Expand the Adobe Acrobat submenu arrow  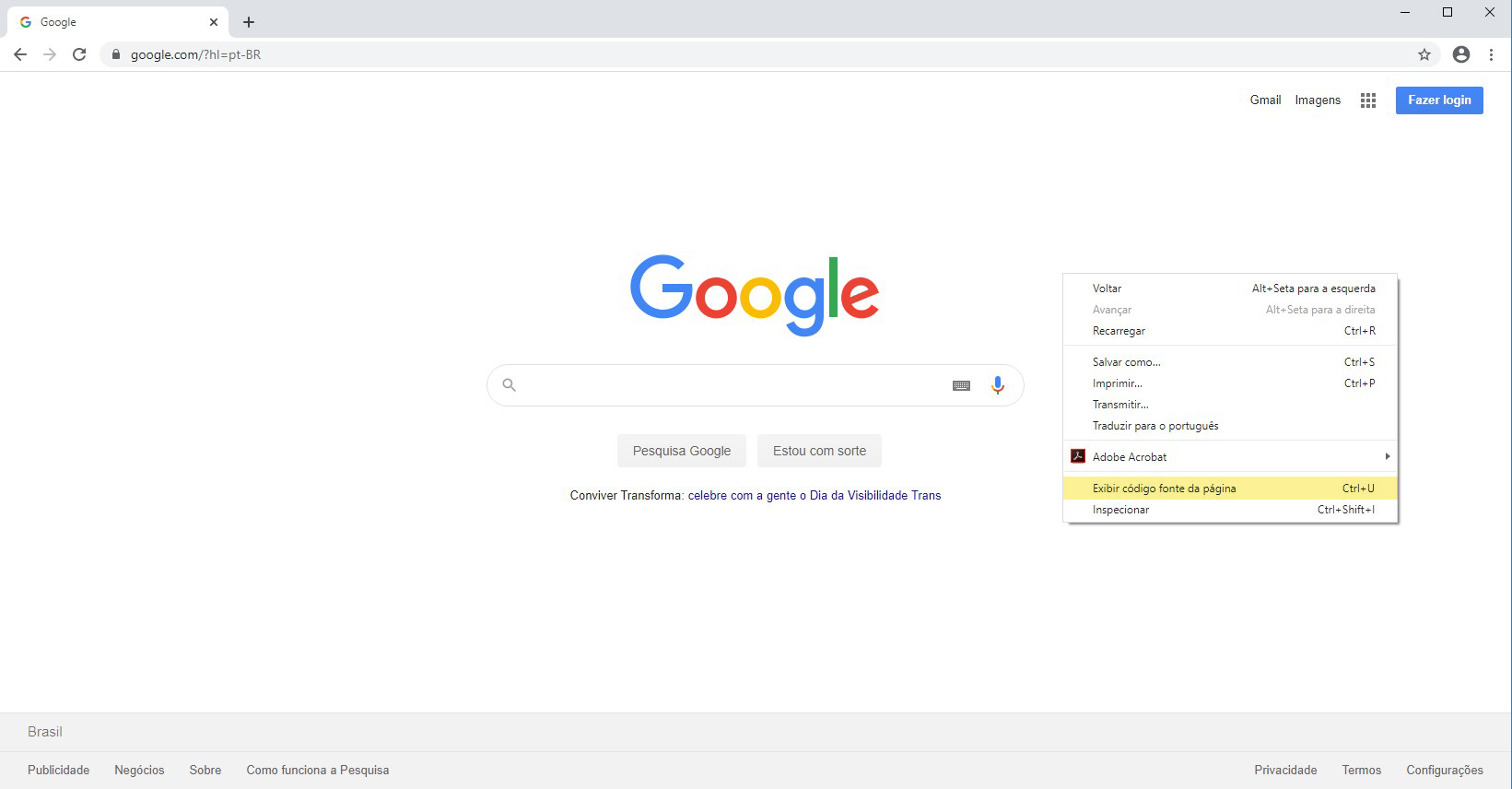tap(1387, 456)
